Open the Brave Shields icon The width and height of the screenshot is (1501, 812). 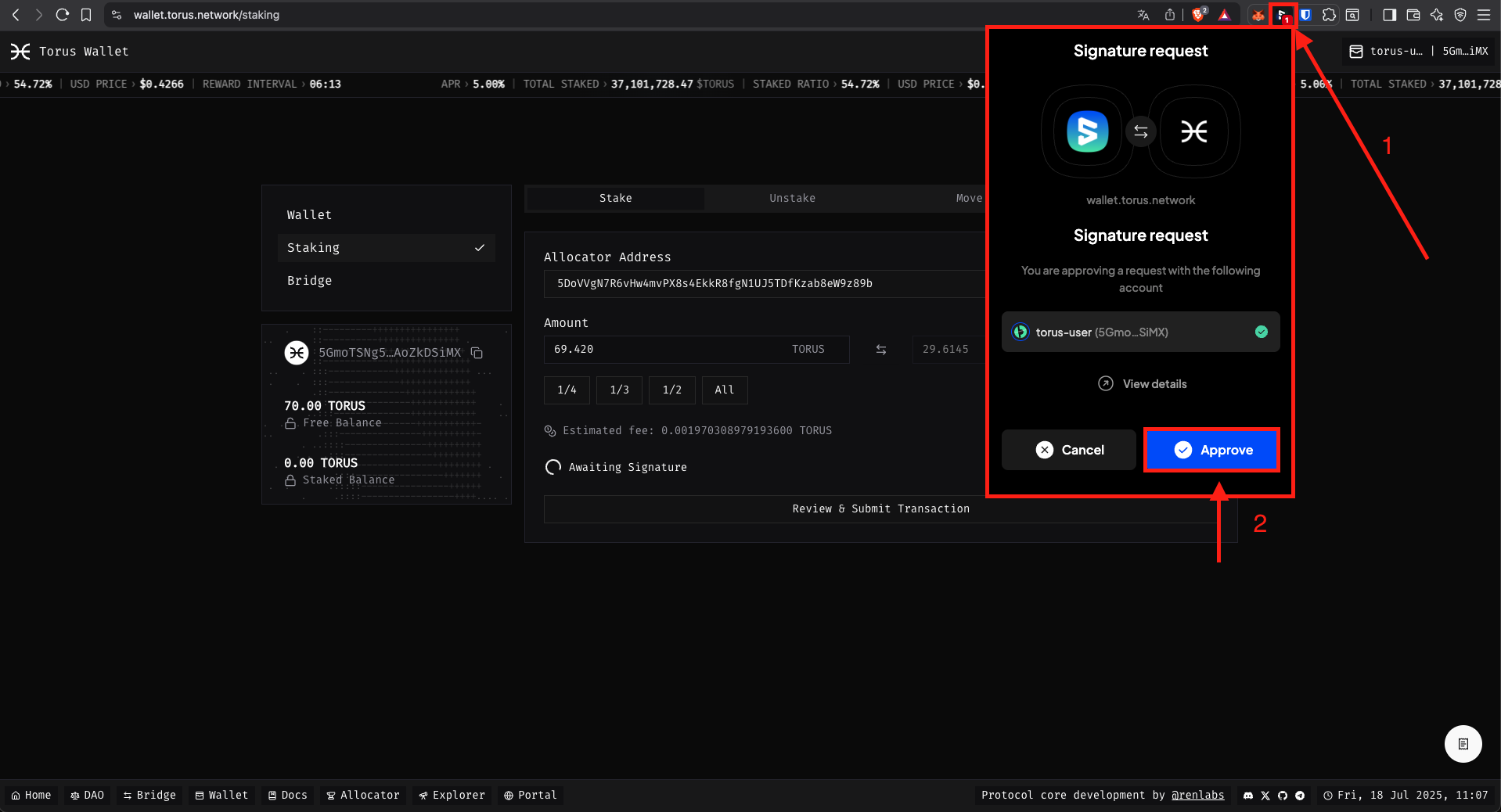tap(1198, 15)
